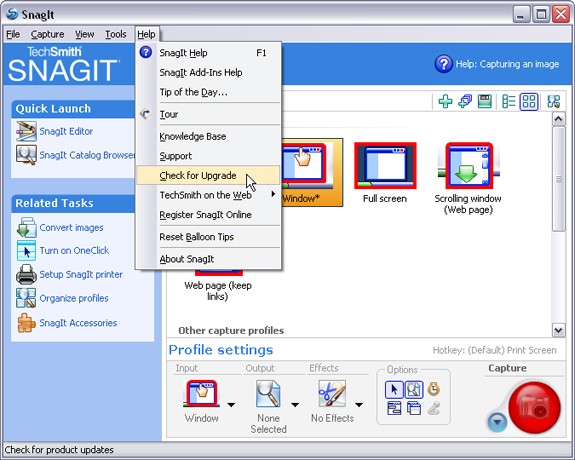The image size is (575, 460).
Task: Add a new profile with green plus icon
Action: coord(445,102)
